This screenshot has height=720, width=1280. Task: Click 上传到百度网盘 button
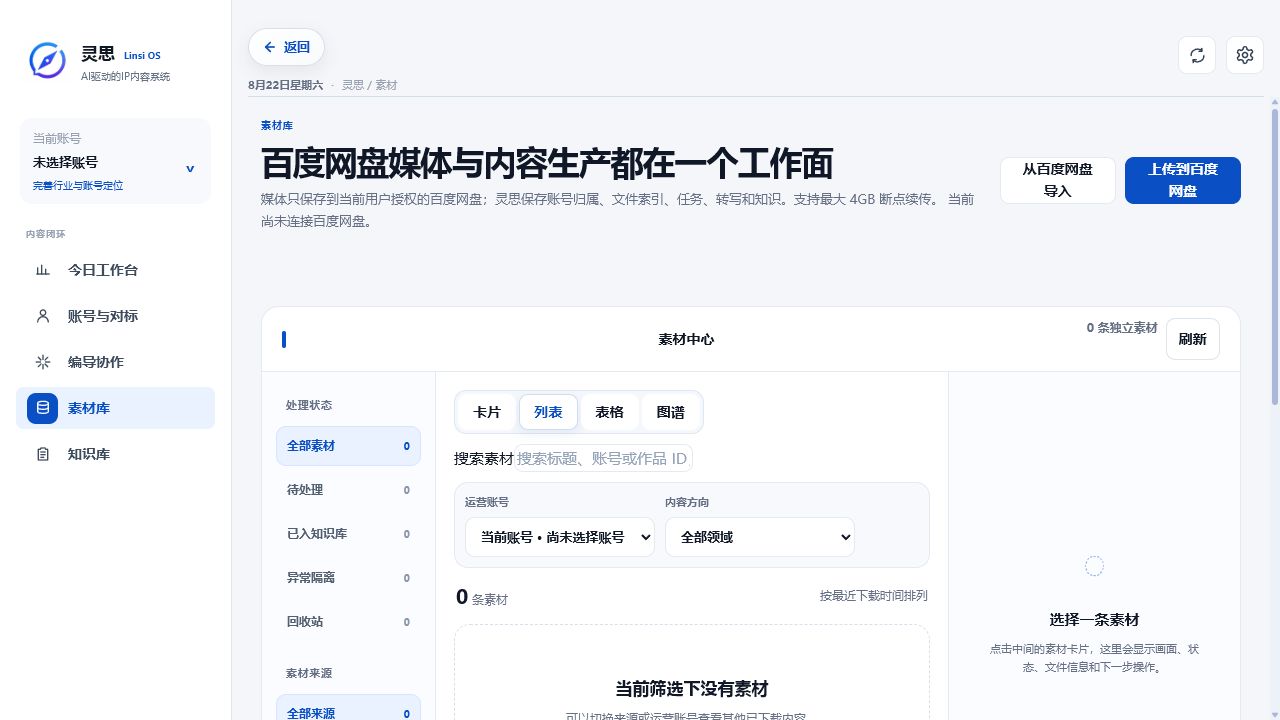point(1183,180)
